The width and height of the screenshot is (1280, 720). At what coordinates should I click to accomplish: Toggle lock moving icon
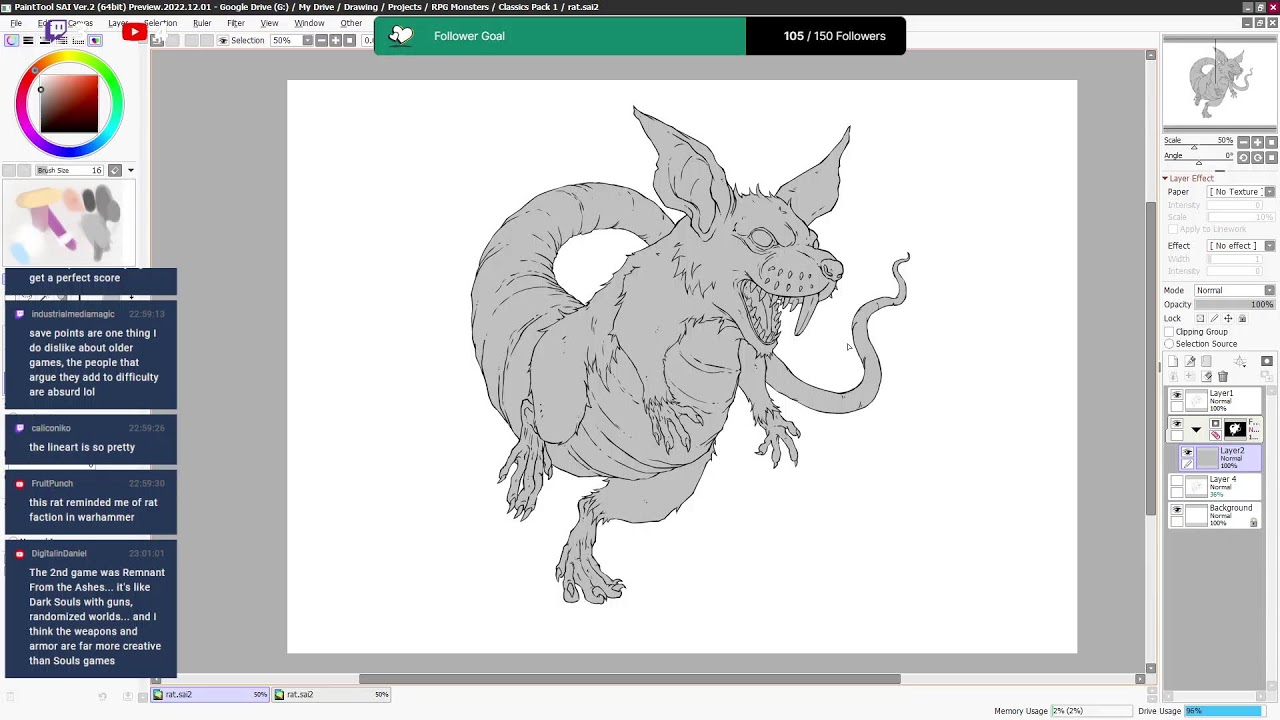click(1228, 318)
